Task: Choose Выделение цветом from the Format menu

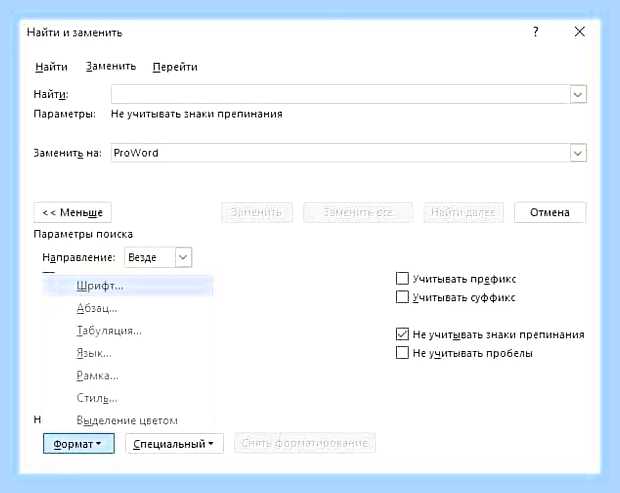Action: [x=127, y=420]
